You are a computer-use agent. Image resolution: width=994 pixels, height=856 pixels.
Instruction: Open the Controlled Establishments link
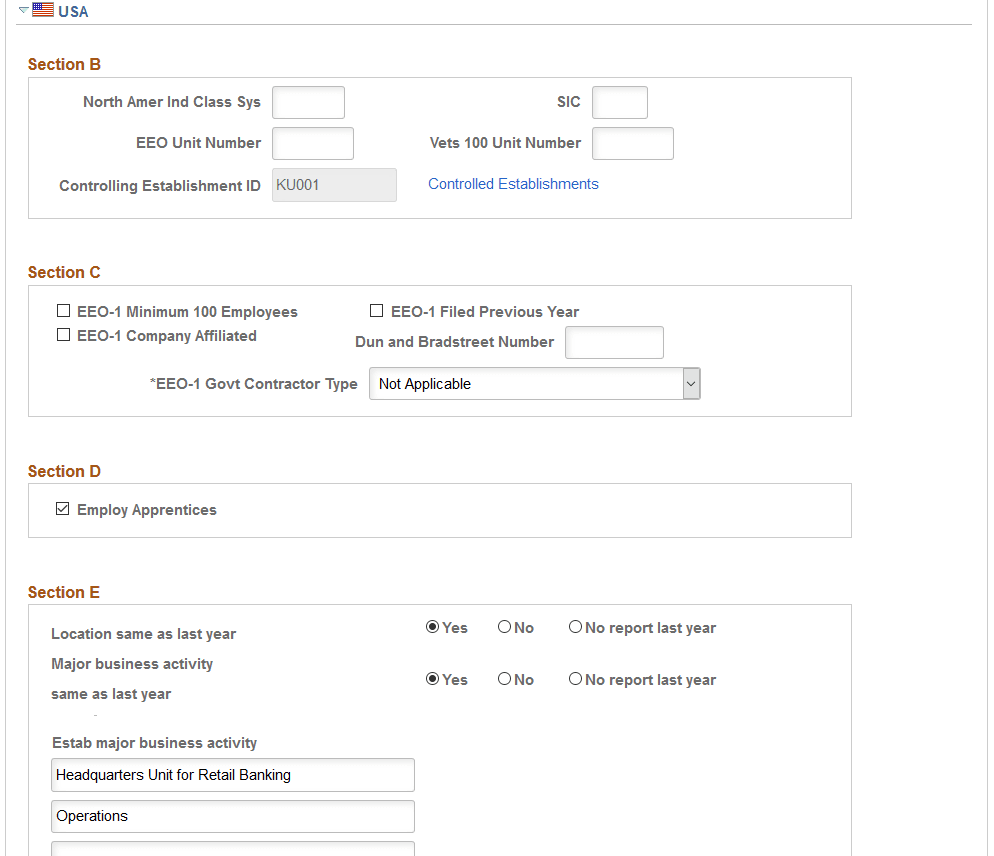(x=513, y=183)
